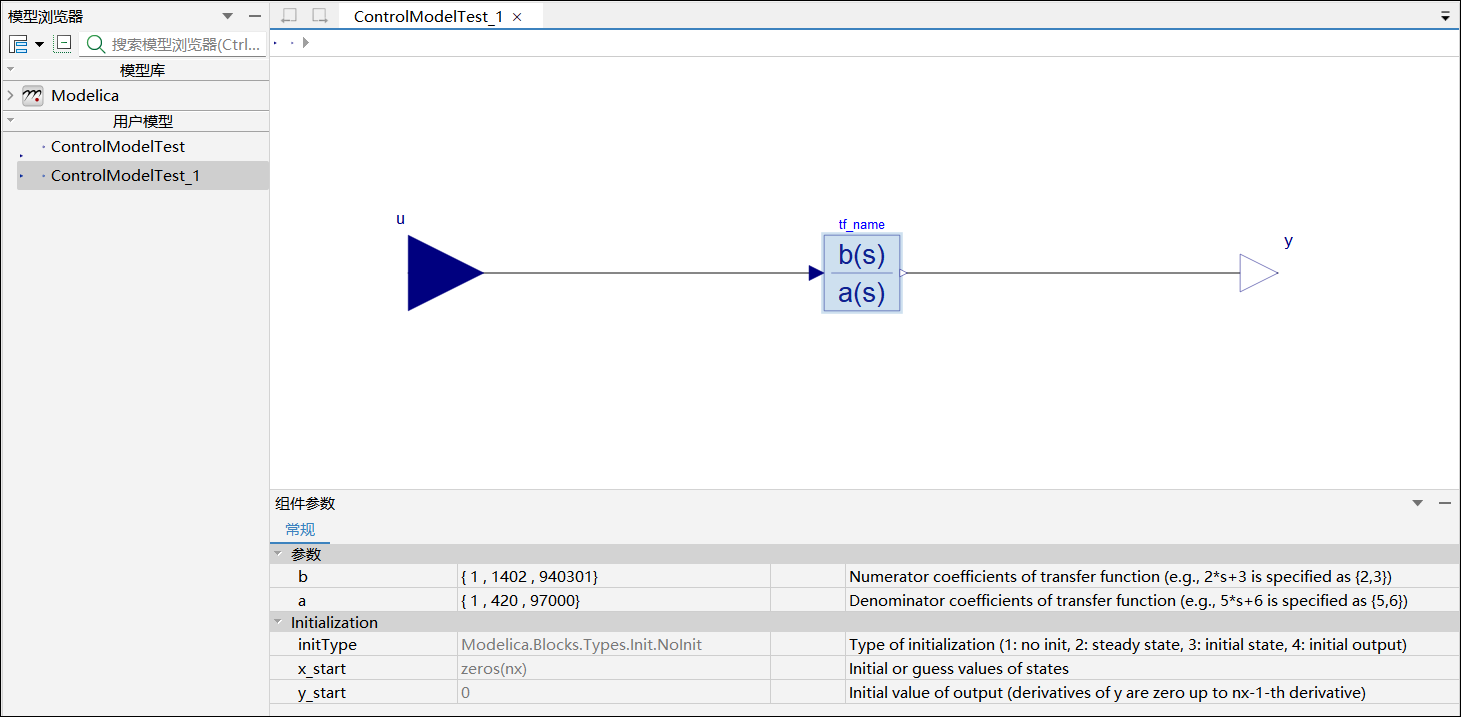This screenshot has width=1461, height=717.
Task: Select the input u triangle connector
Action: 445,272
